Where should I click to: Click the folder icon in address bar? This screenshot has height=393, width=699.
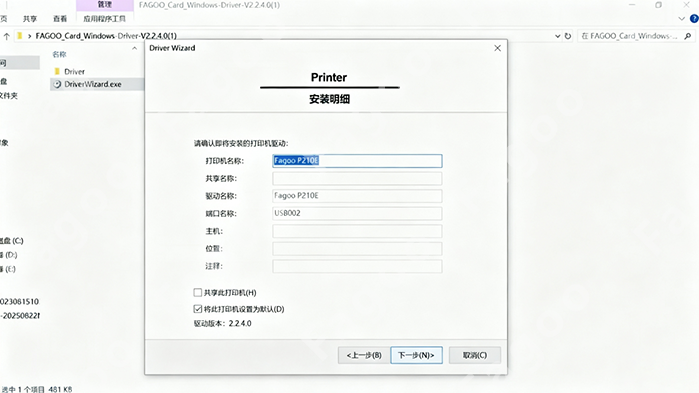tap(20, 36)
